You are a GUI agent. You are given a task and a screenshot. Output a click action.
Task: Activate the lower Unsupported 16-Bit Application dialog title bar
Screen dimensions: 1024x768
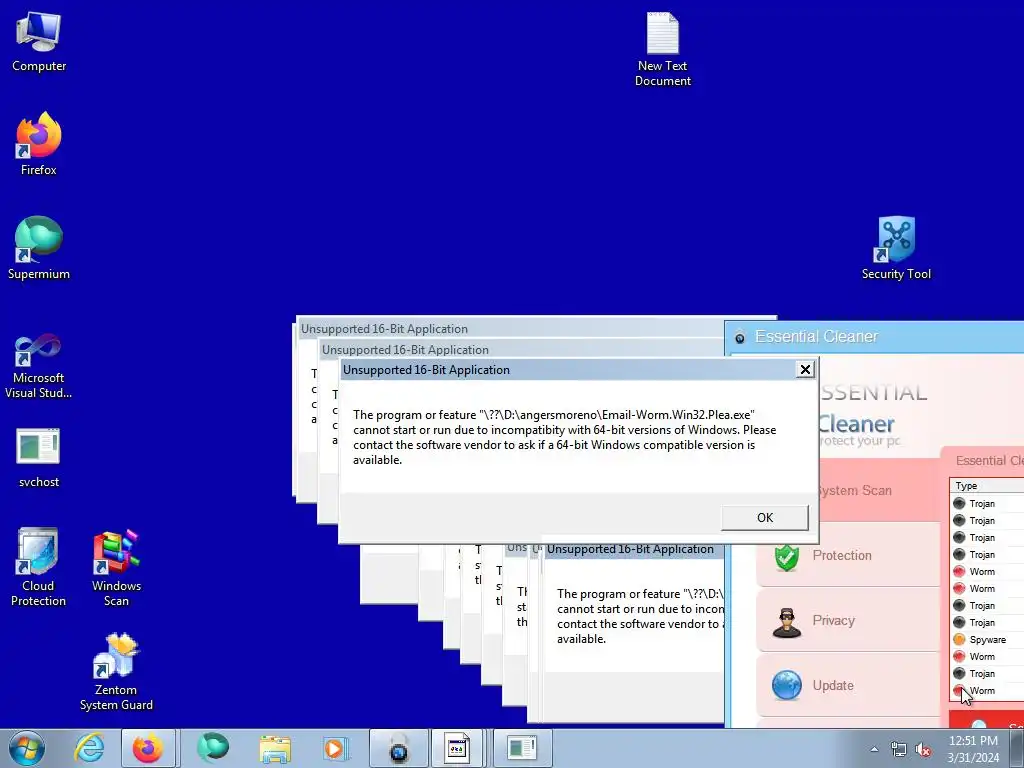[x=635, y=549]
